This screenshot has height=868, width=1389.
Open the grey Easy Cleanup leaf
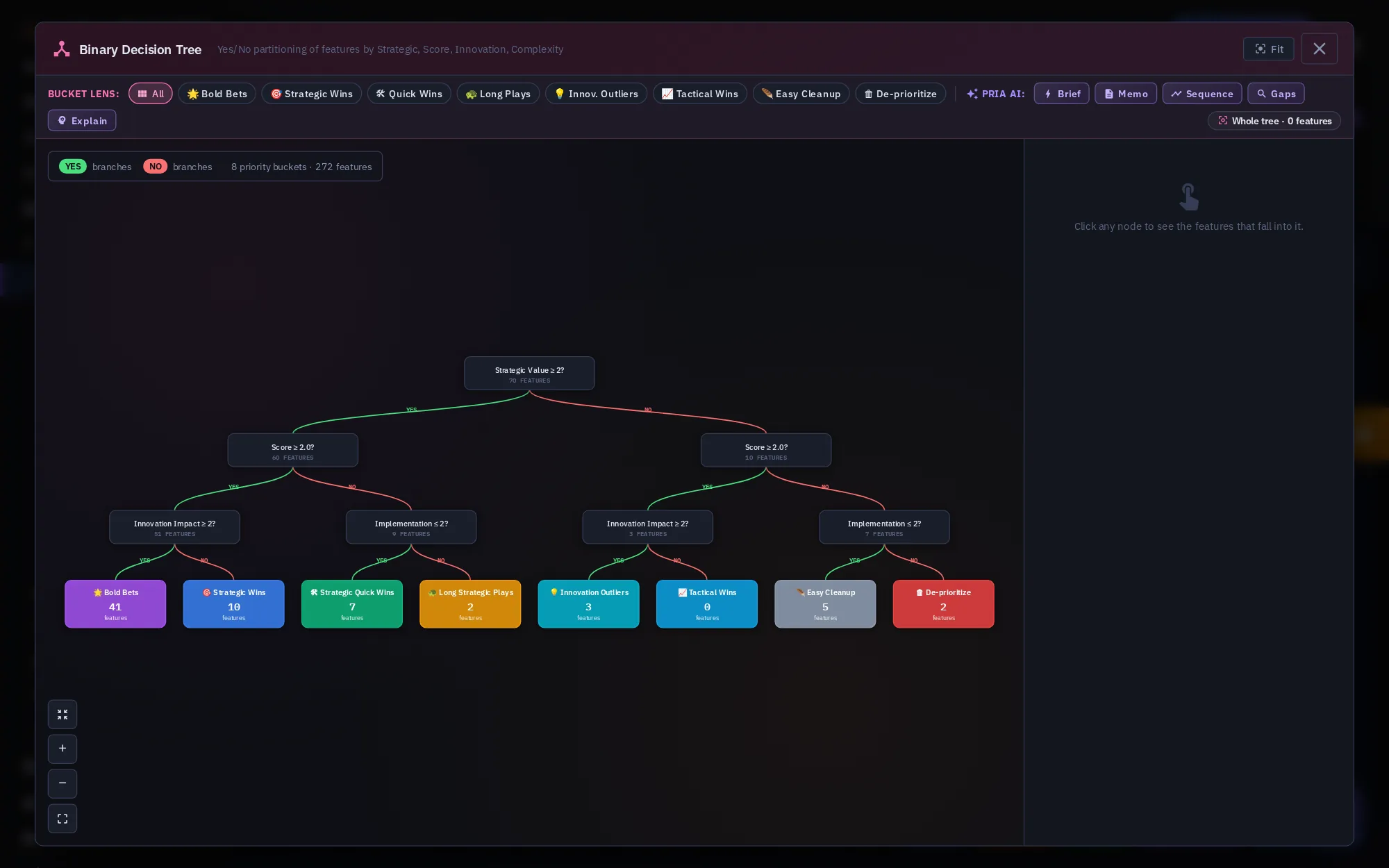coord(825,604)
